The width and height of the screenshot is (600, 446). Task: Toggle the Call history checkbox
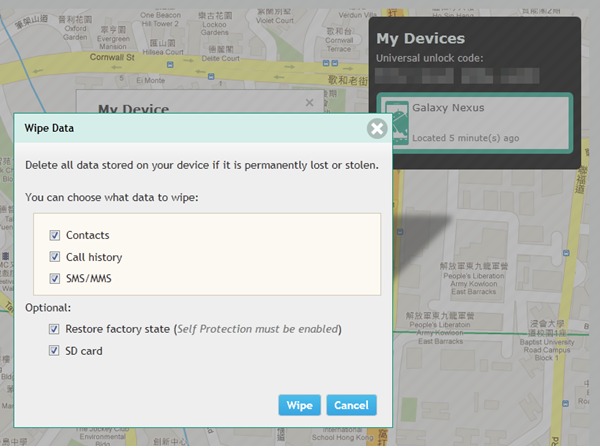click(55, 256)
